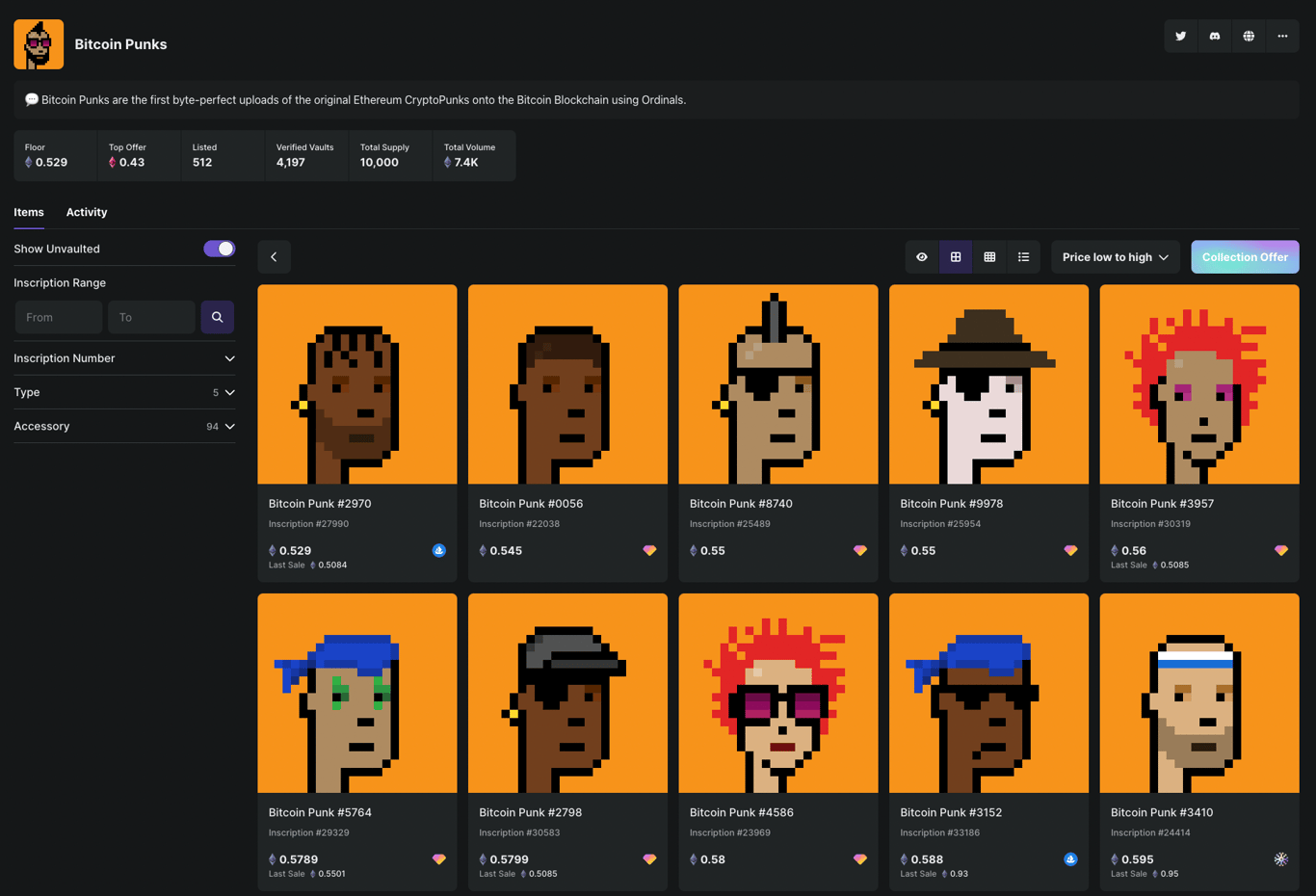Click marketplace gem icon on Punk #0056

click(649, 550)
